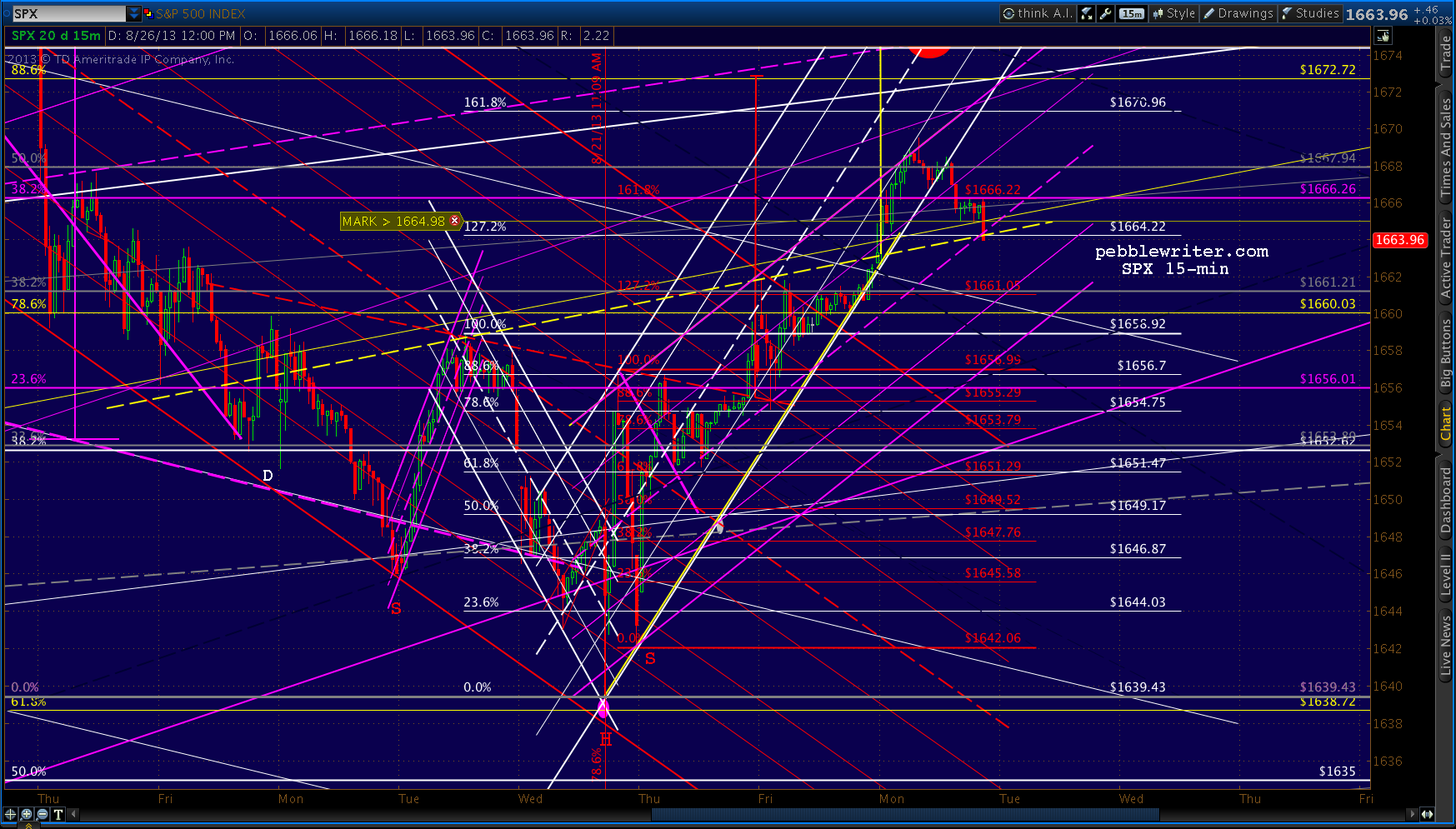This screenshot has height=829, width=1456.
Task: Open the Studies menu
Action: click(x=1310, y=13)
